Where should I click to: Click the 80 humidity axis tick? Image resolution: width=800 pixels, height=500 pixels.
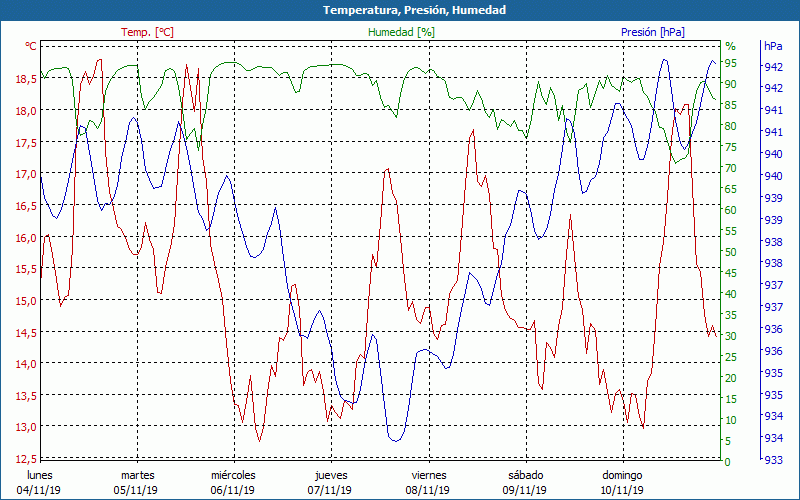pyautogui.click(x=731, y=126)
